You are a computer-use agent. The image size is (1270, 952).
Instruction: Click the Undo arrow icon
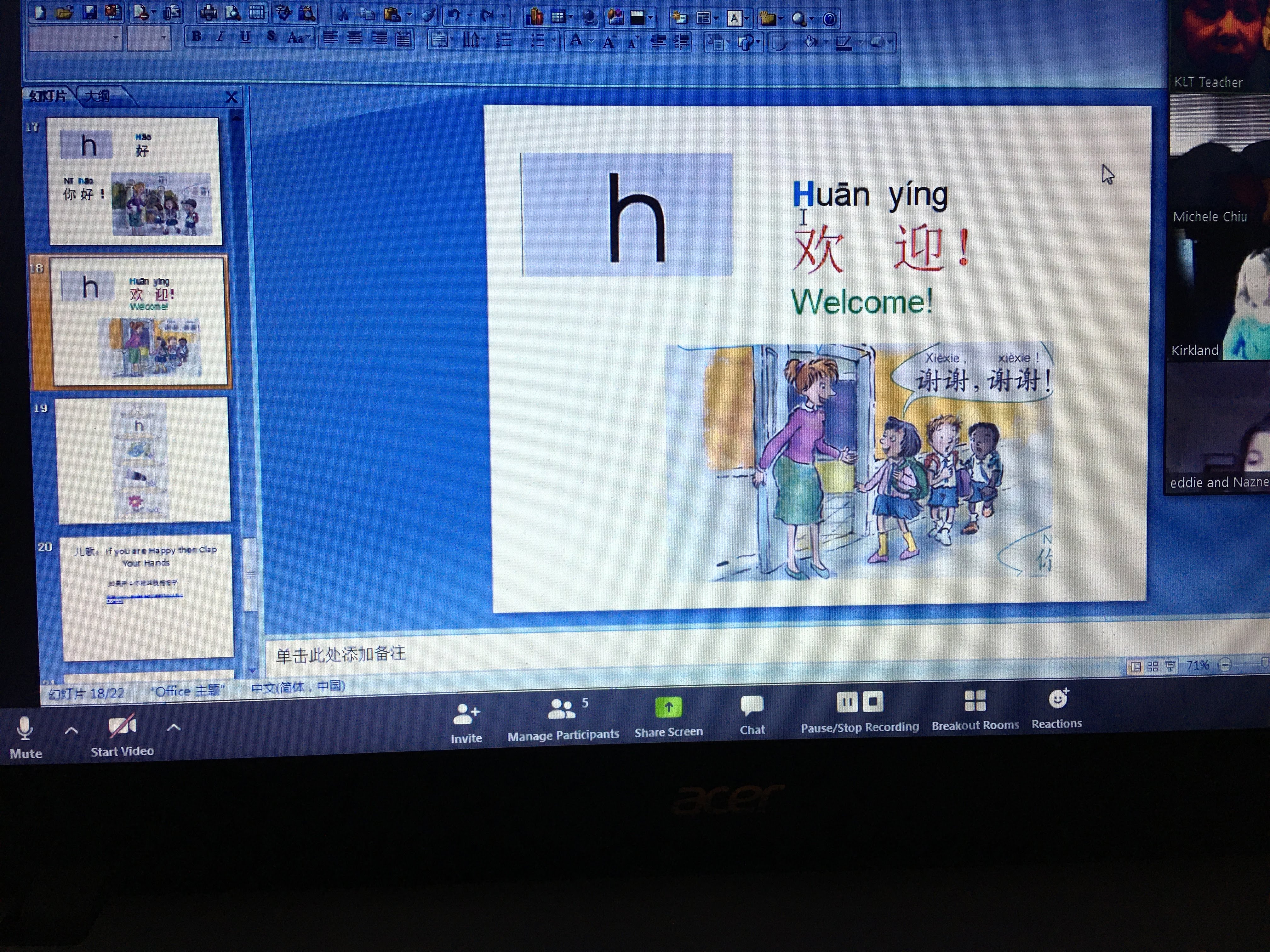coord(454,15)
